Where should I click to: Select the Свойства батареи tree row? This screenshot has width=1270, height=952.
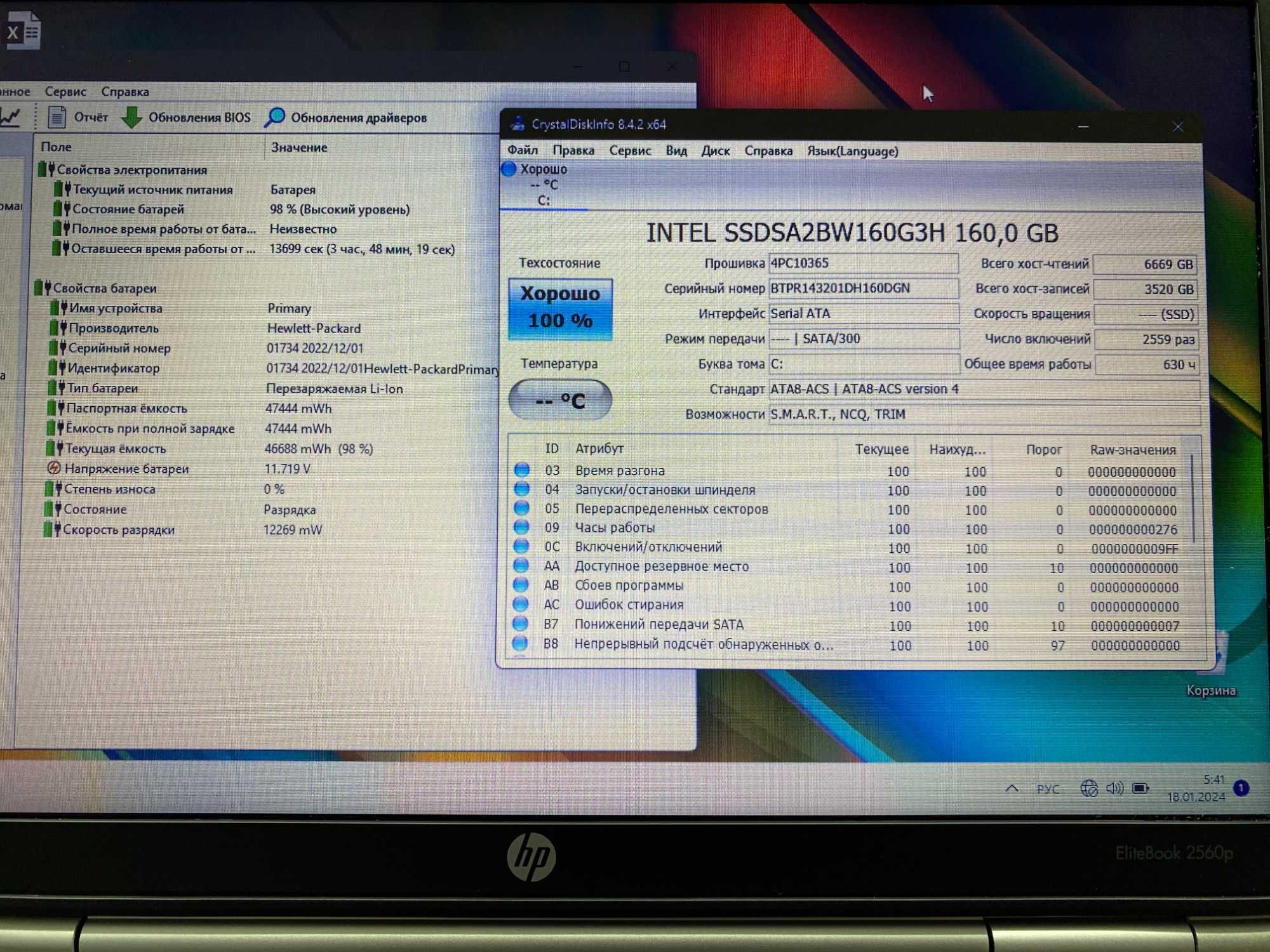coord(96,288)
